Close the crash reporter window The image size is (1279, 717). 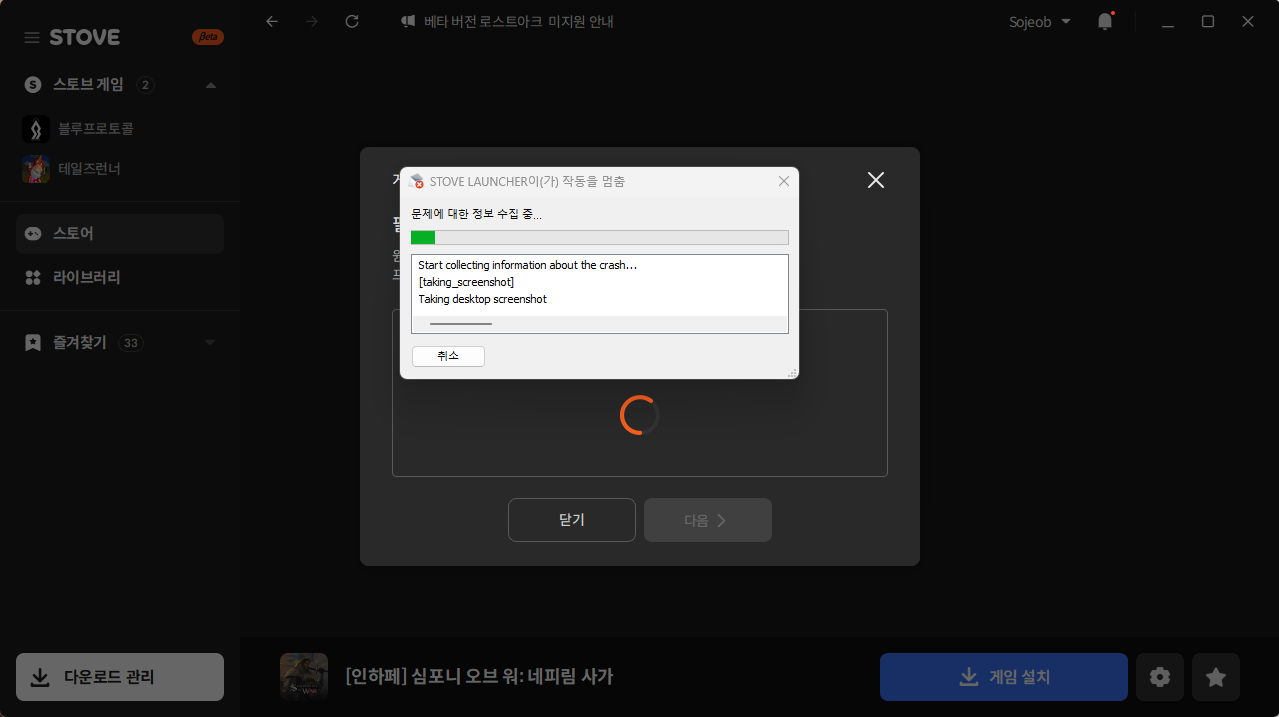[x=784, y=181]
